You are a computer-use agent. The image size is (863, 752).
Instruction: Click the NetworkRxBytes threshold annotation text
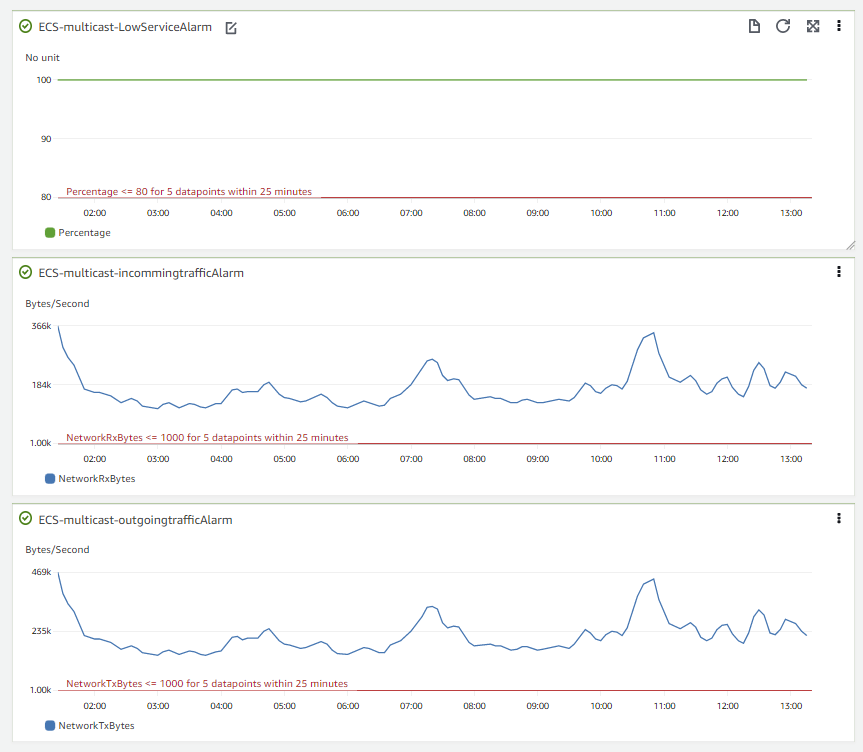(207, 437)
